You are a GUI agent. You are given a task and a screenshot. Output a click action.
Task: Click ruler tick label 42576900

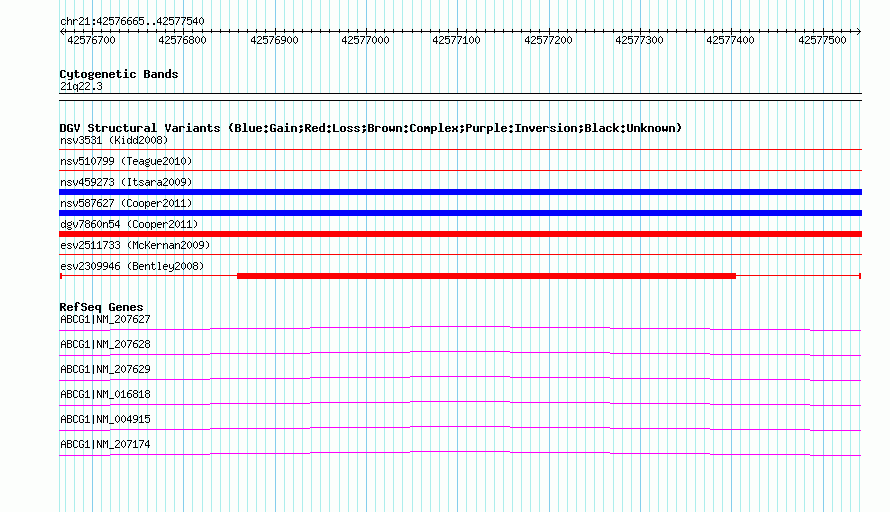click(x=274, y=40)
